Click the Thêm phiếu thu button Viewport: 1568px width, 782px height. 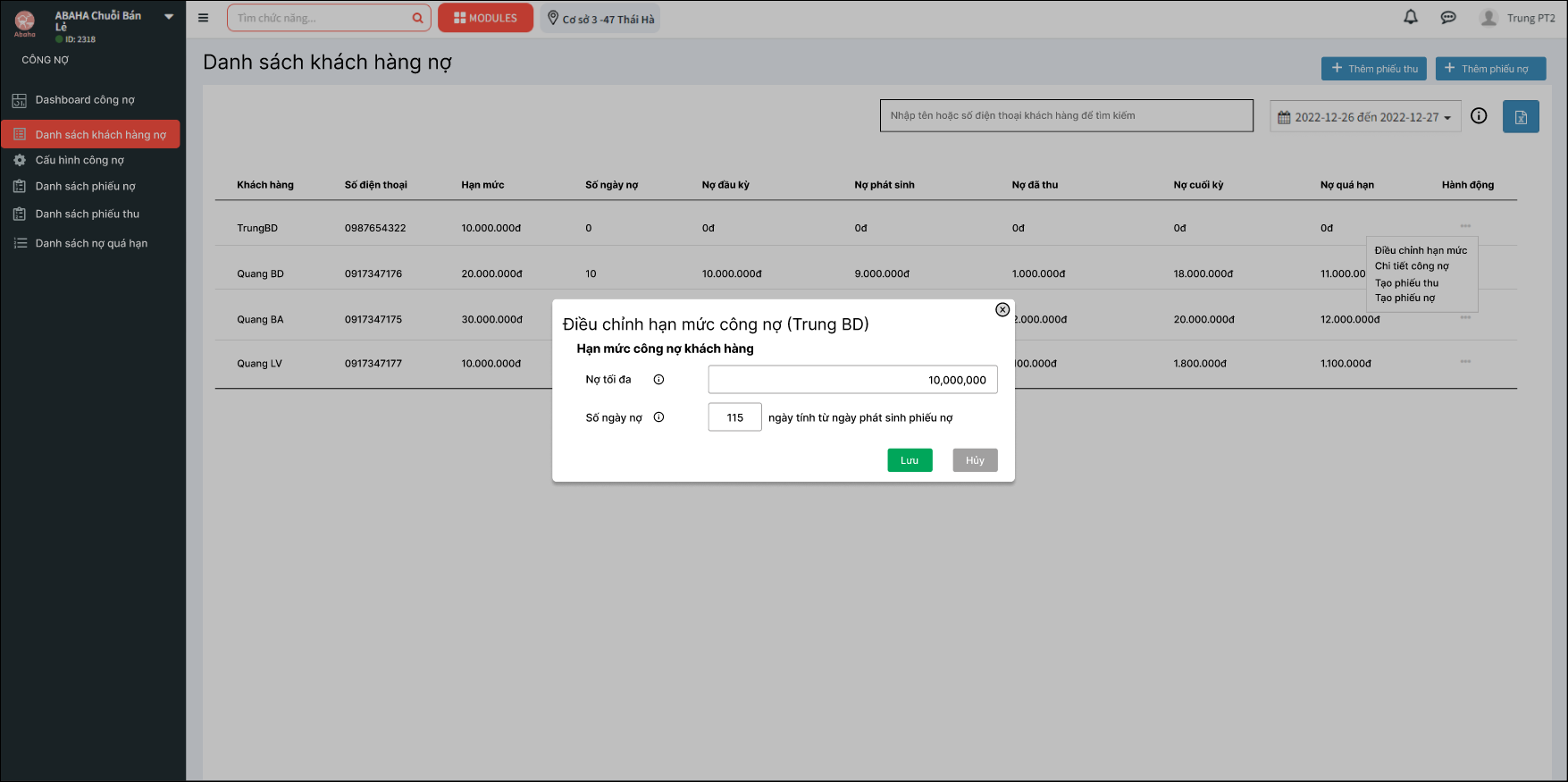tap(1375, 69)
